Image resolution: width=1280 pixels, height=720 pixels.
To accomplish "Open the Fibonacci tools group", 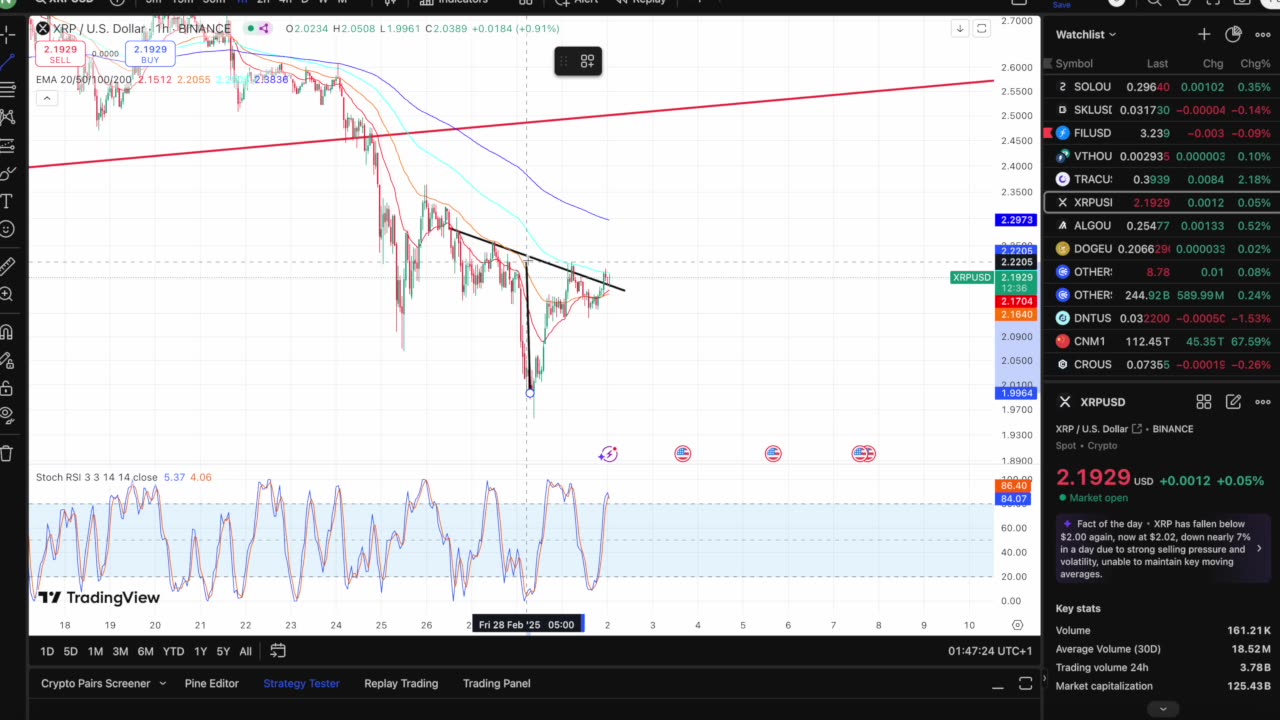I will point(7,90).
